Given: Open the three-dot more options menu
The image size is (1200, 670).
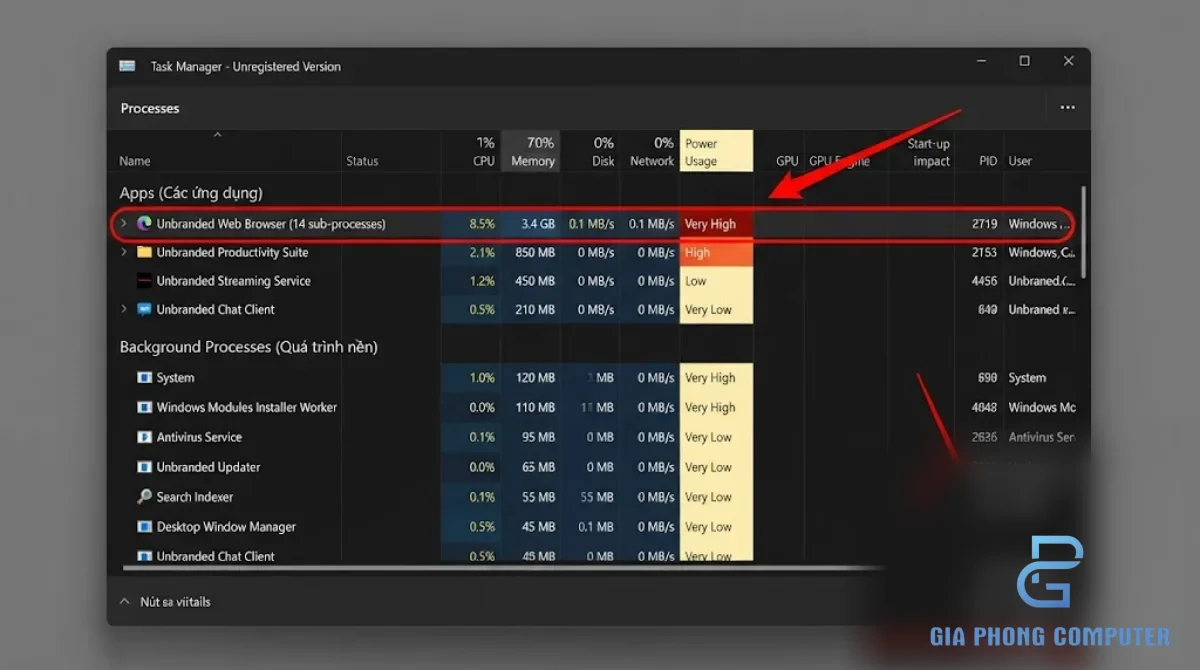Looking at the screenshot, I should point(1067,108).
